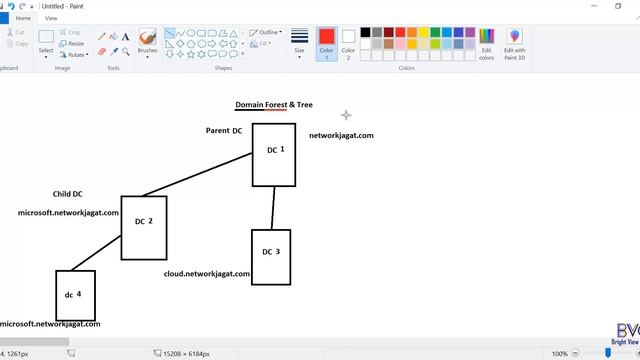Pick the orange color swatch
Image resolution: width=640 pixels, height=360 pixels.
[x=412, y=32]
